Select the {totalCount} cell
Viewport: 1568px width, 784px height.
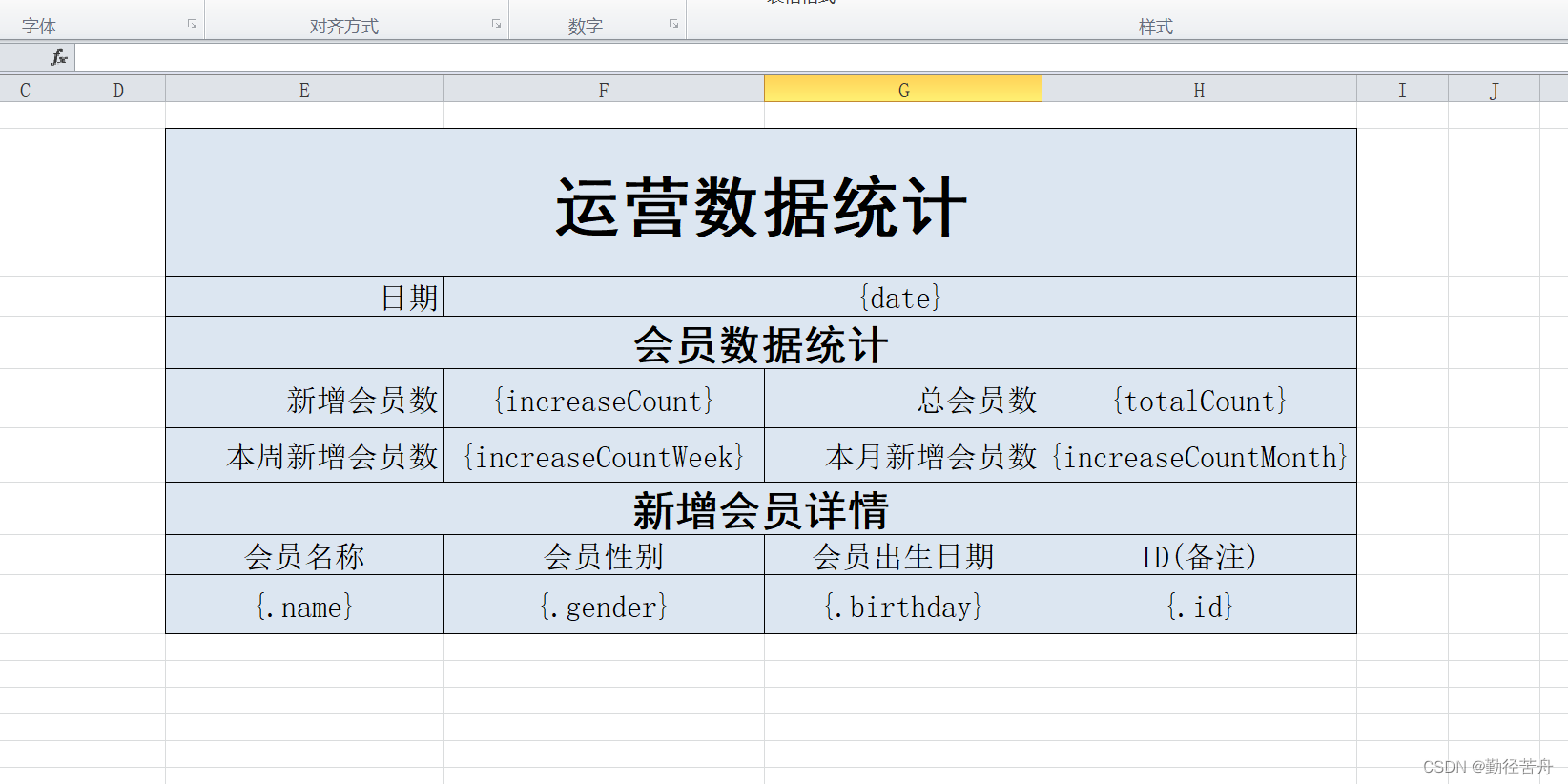coord(1199,399)
